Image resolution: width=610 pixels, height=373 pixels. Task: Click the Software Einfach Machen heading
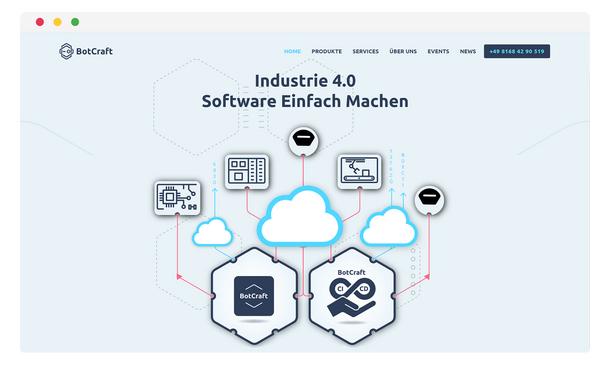(305, 101)
